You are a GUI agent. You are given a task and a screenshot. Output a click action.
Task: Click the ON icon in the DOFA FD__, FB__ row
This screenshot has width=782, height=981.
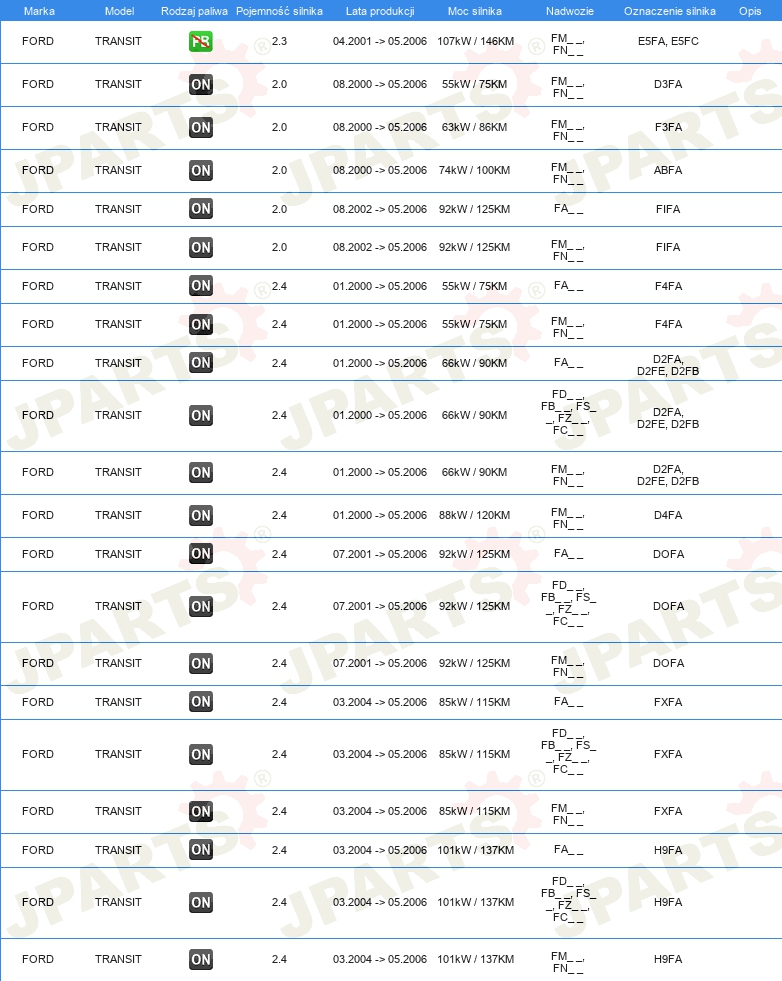(x=201, y=606)
